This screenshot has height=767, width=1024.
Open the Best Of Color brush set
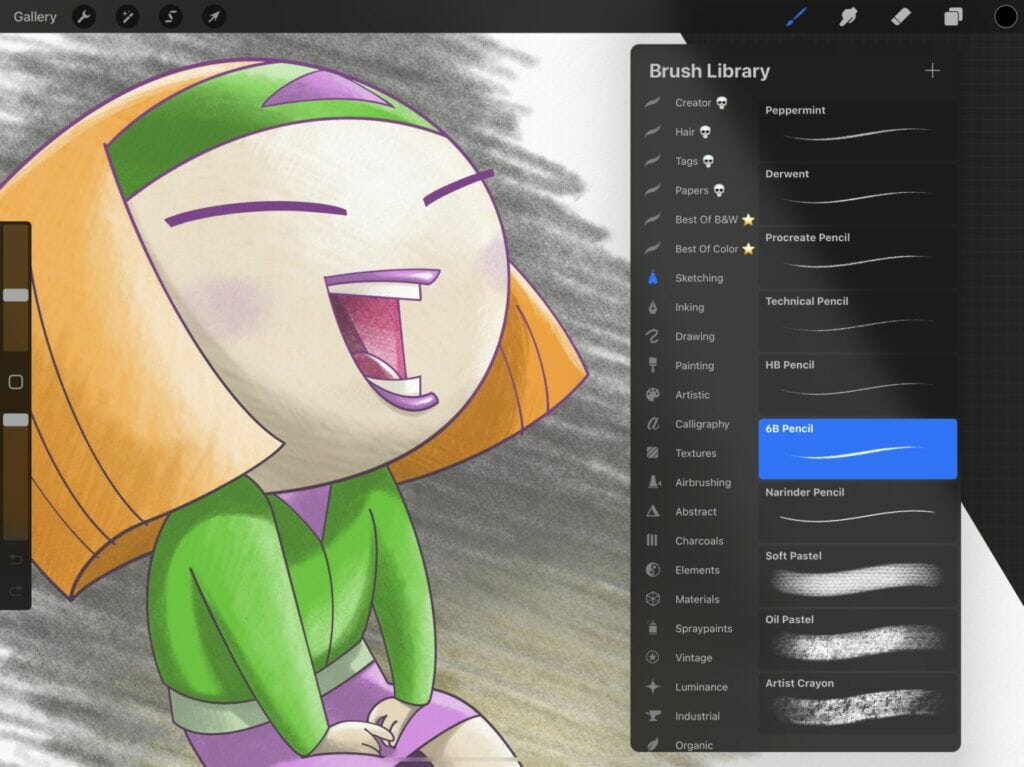697,249
